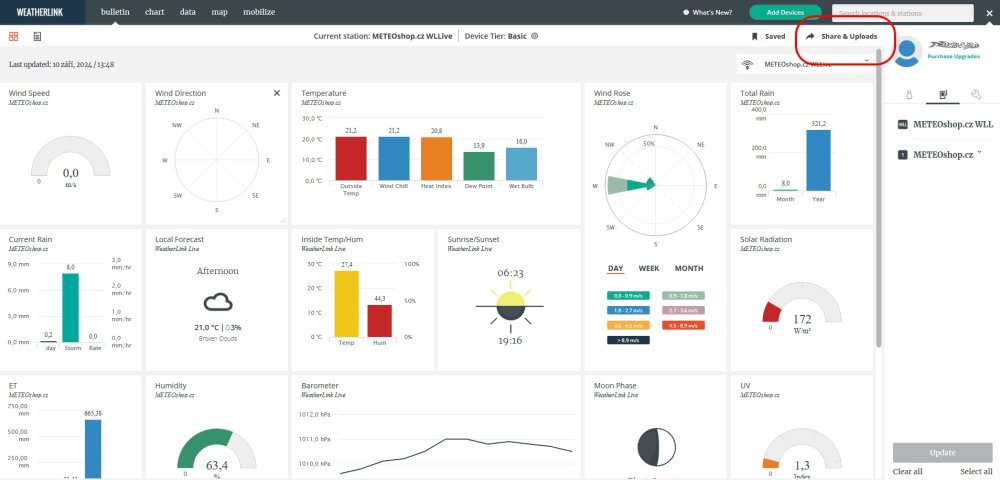Switch Wind Rose to WEEK view

[x=649, y=269]
